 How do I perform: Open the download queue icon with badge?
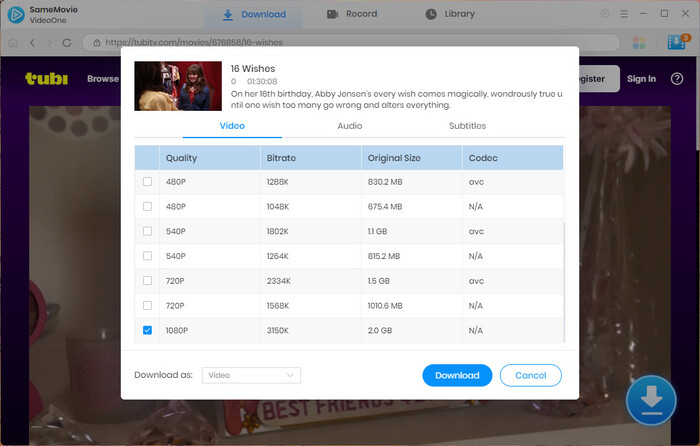pos(675,43)
